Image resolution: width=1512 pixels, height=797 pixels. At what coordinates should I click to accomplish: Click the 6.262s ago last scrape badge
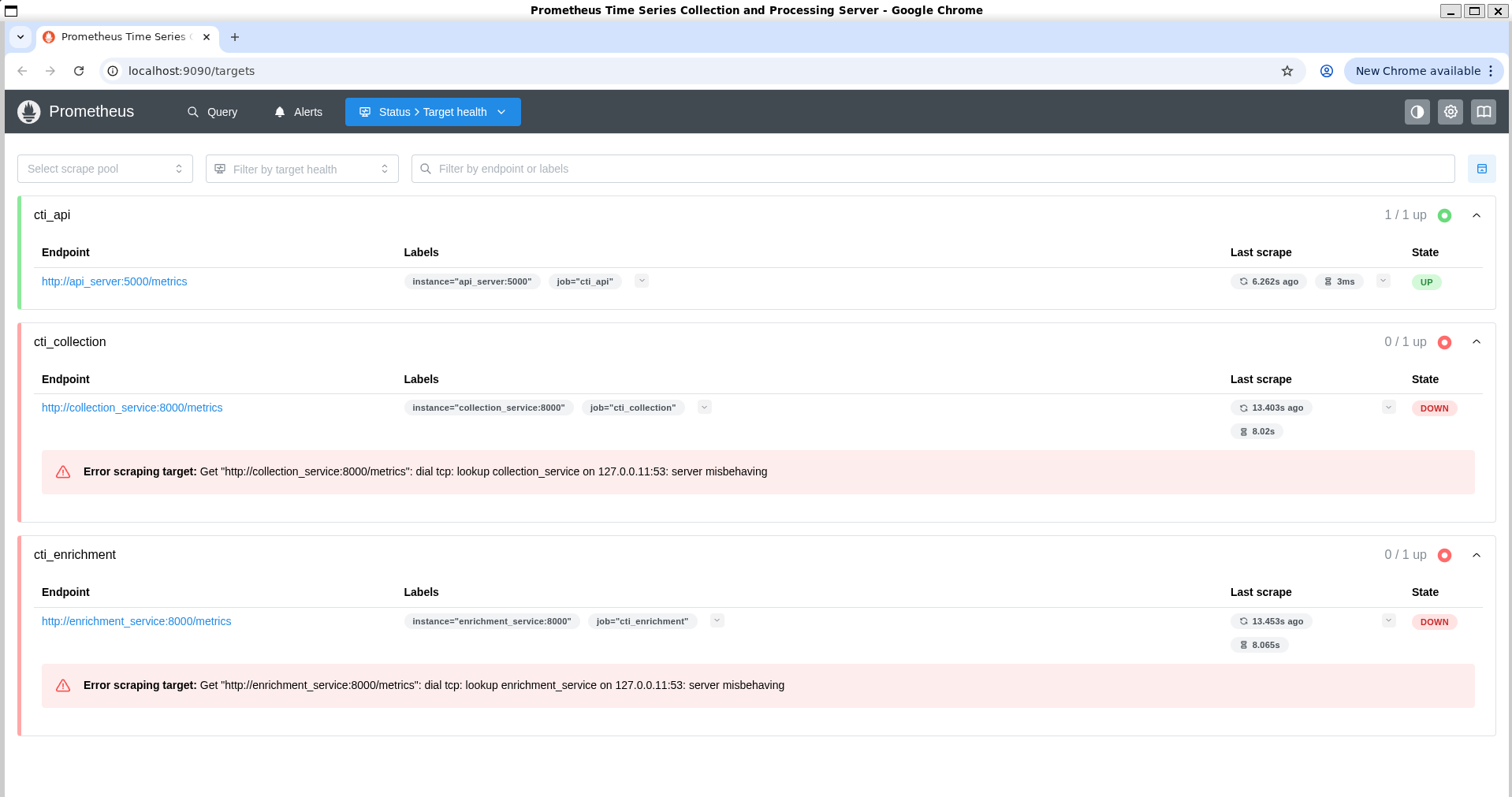(1269, 281)
